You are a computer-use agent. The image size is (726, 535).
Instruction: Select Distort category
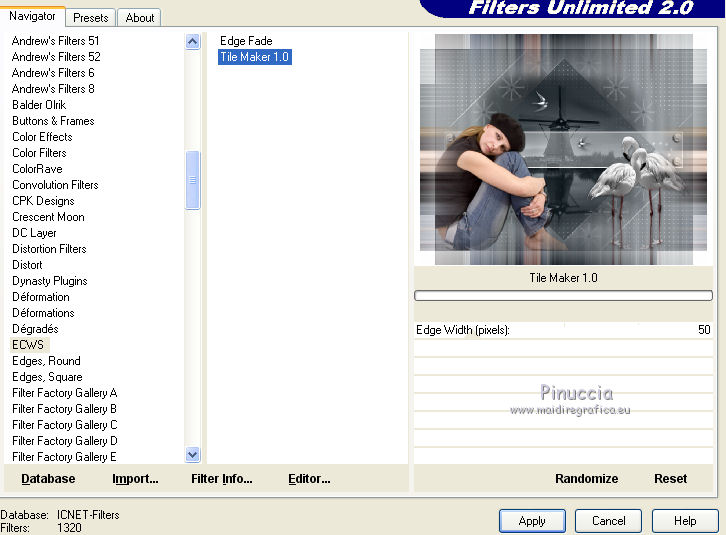(27, 264)
